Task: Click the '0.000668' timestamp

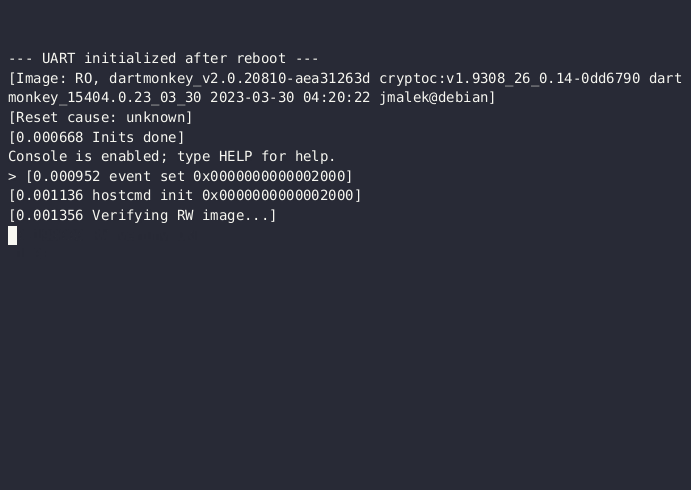Action: (x=50, y=137)
